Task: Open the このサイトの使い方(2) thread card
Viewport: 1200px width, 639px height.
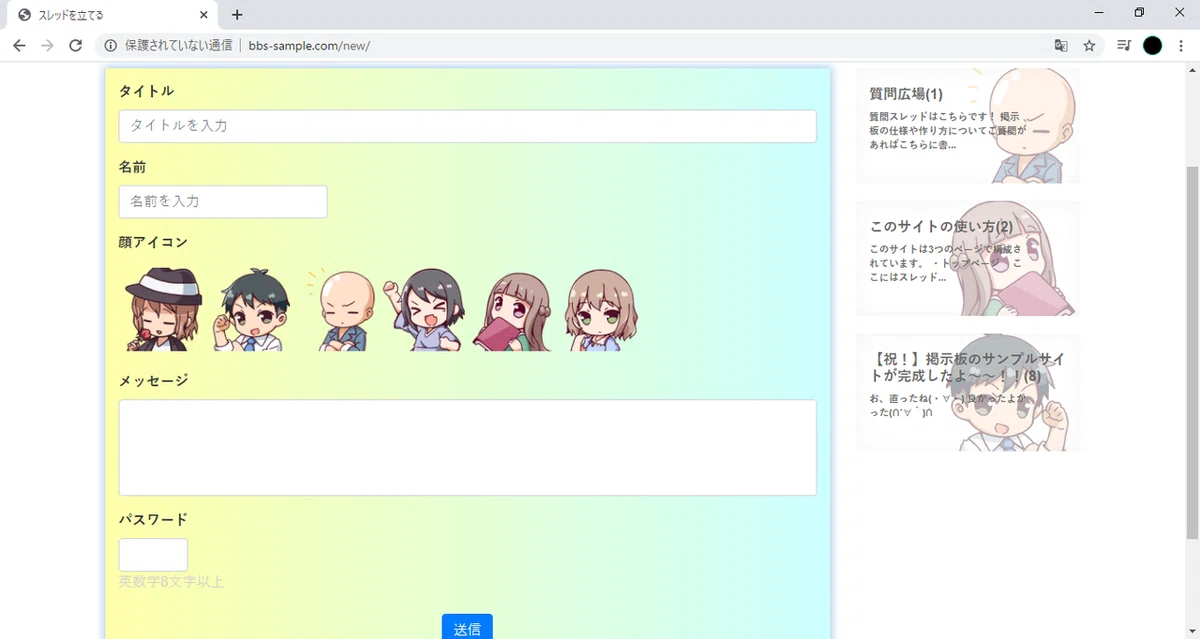Action: (967, 259)
